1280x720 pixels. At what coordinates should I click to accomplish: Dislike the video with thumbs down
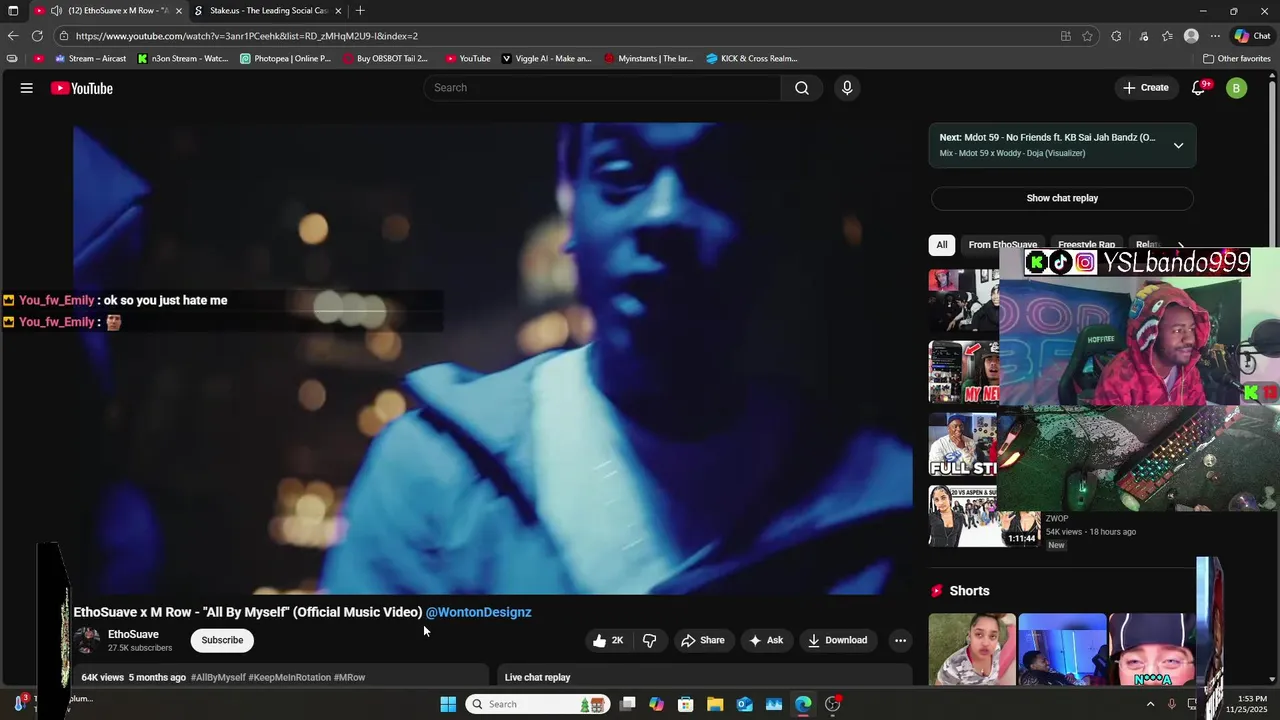click(x=650, y=640)
